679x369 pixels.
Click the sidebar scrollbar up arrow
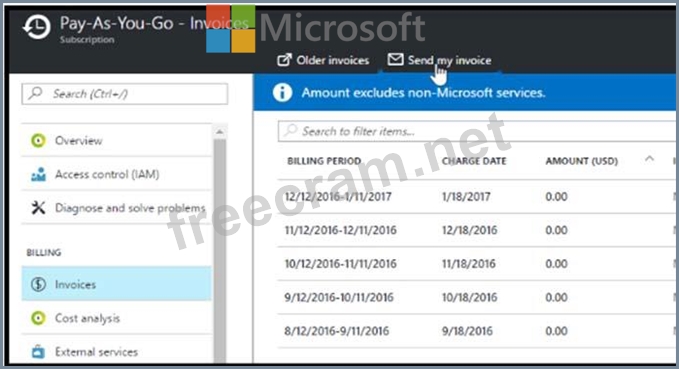point(220,132)
